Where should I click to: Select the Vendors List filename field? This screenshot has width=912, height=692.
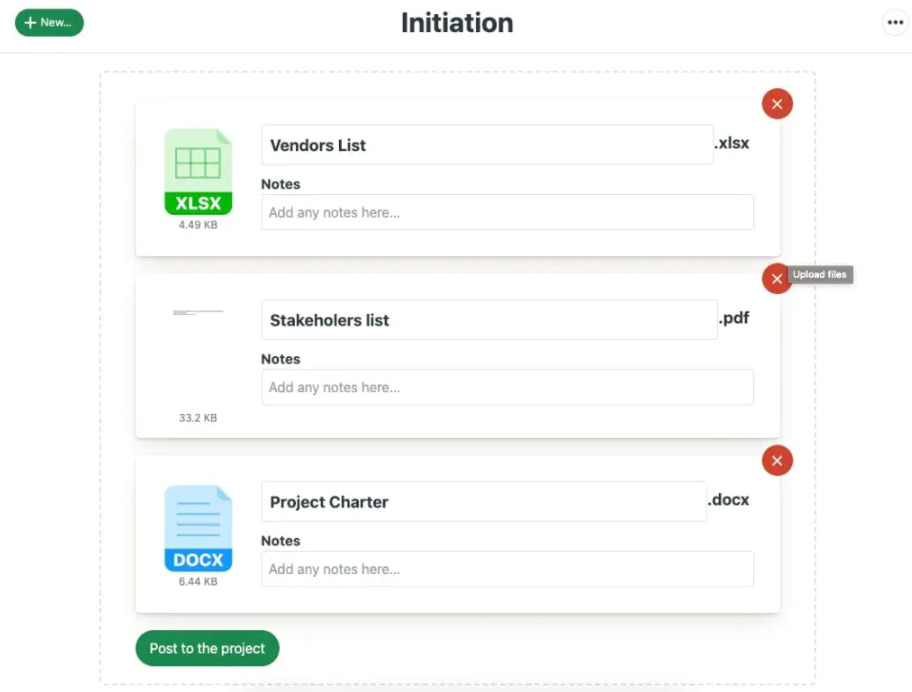[485, 145]
